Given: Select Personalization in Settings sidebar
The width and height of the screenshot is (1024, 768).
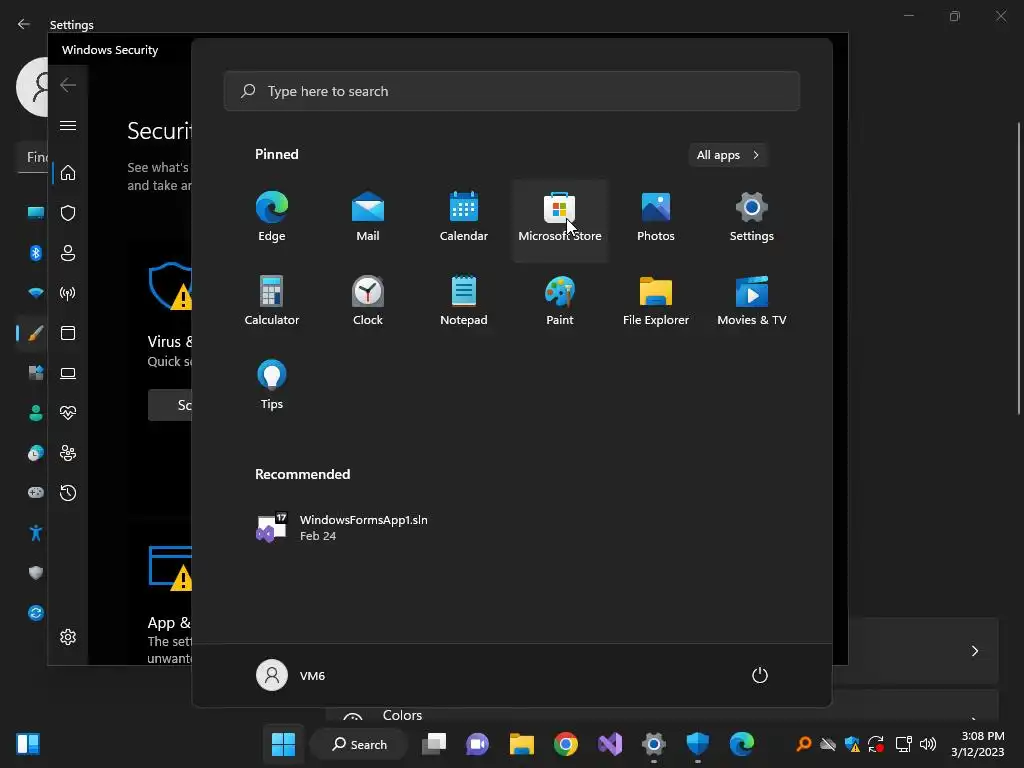Looking at the screenshot, I should click(35, 333).
